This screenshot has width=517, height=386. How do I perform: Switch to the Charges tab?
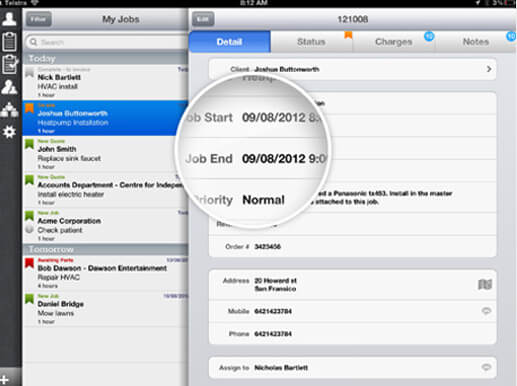click(394, 42)
